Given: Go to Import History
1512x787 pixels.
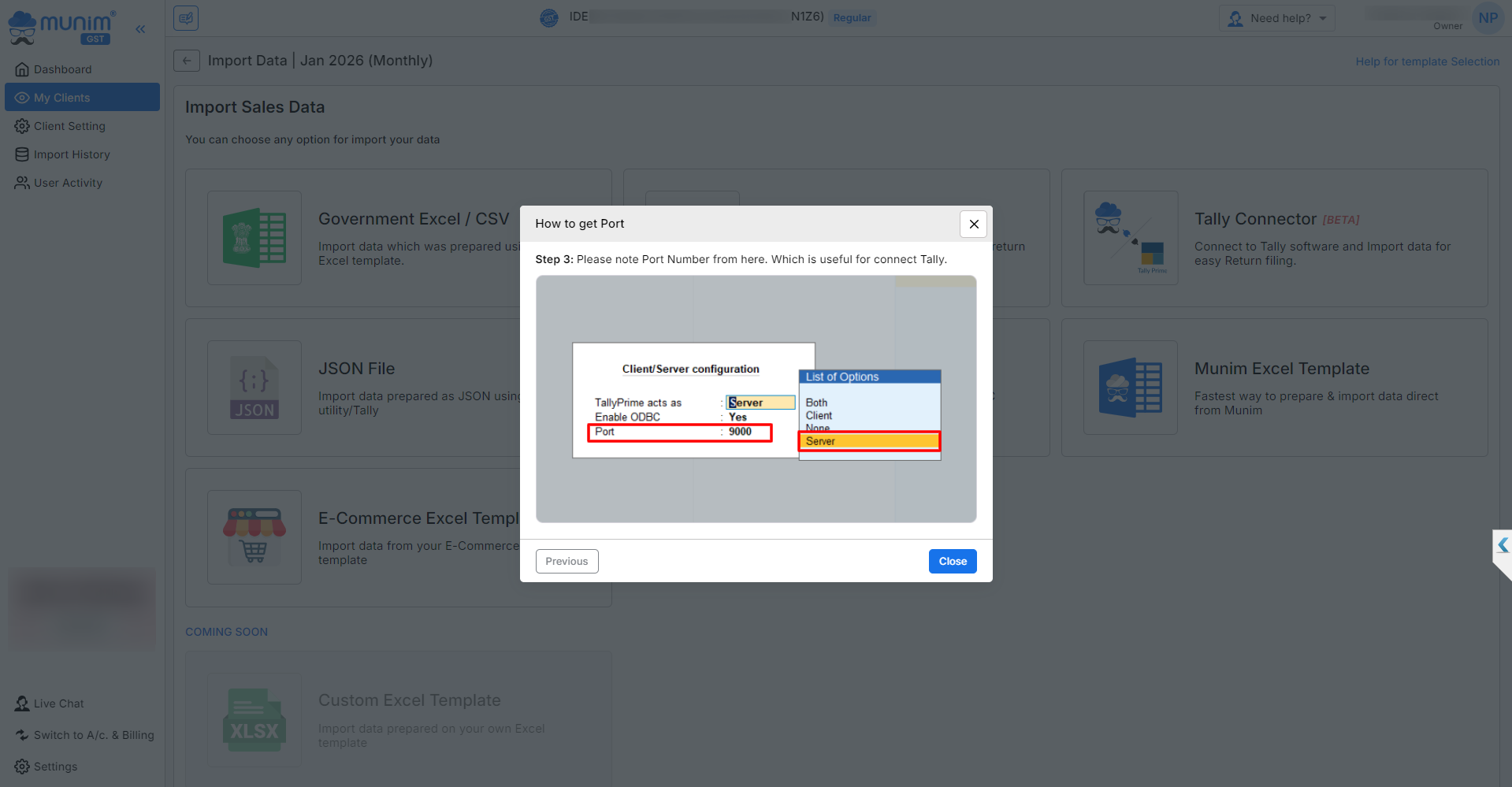Looking at the screenshot, I should (72, 154).
